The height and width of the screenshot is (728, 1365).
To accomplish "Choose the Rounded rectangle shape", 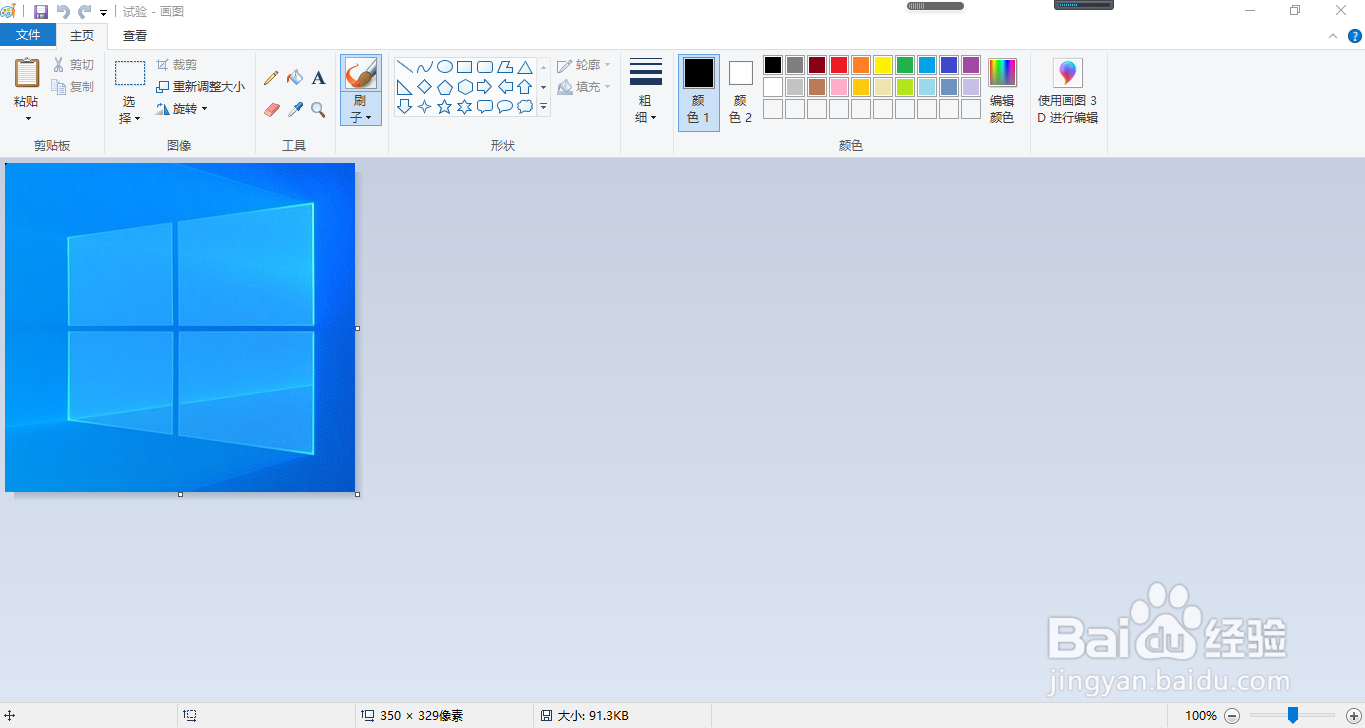I will coord(485,67).
